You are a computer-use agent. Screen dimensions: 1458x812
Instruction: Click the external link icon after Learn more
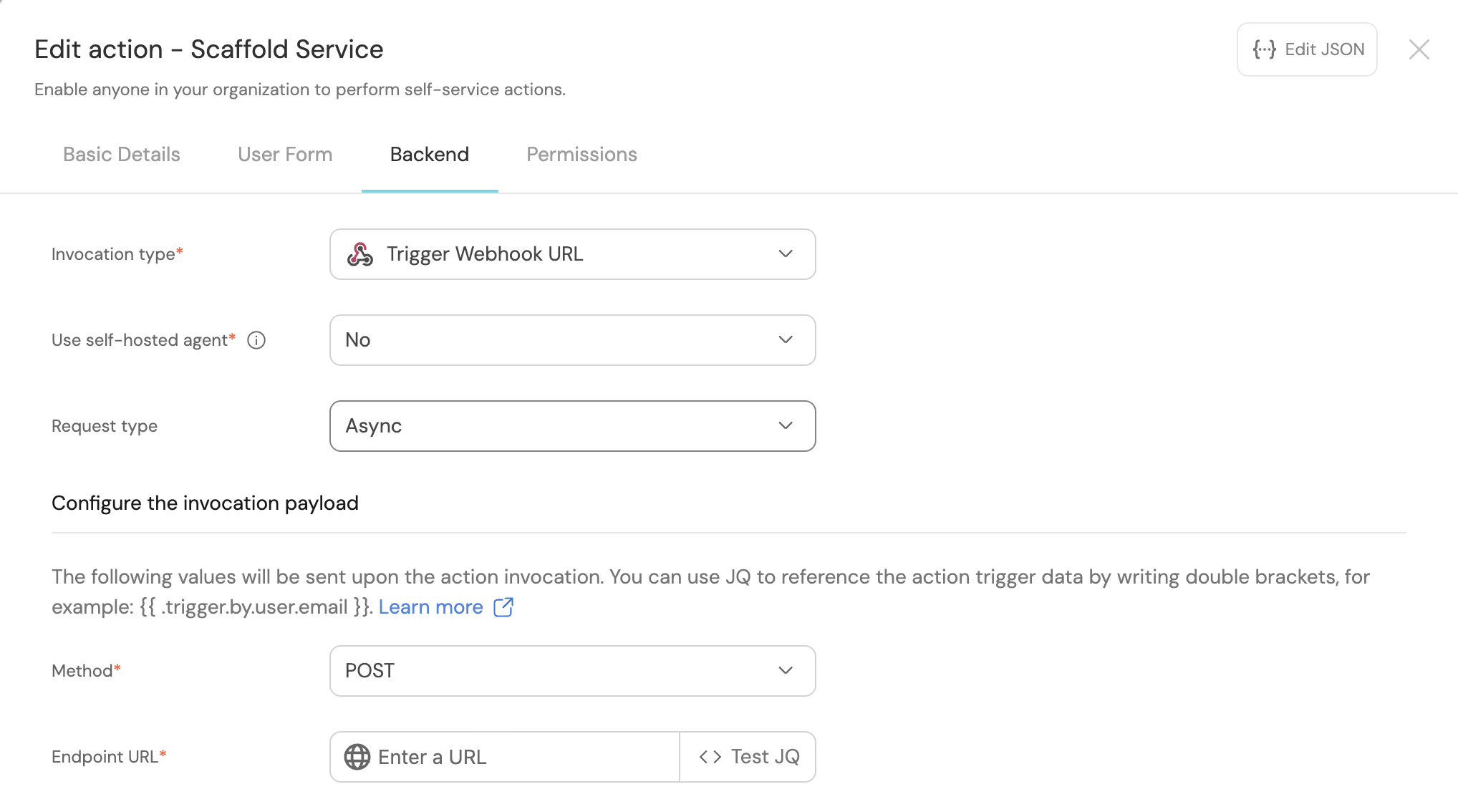point(503,607)
